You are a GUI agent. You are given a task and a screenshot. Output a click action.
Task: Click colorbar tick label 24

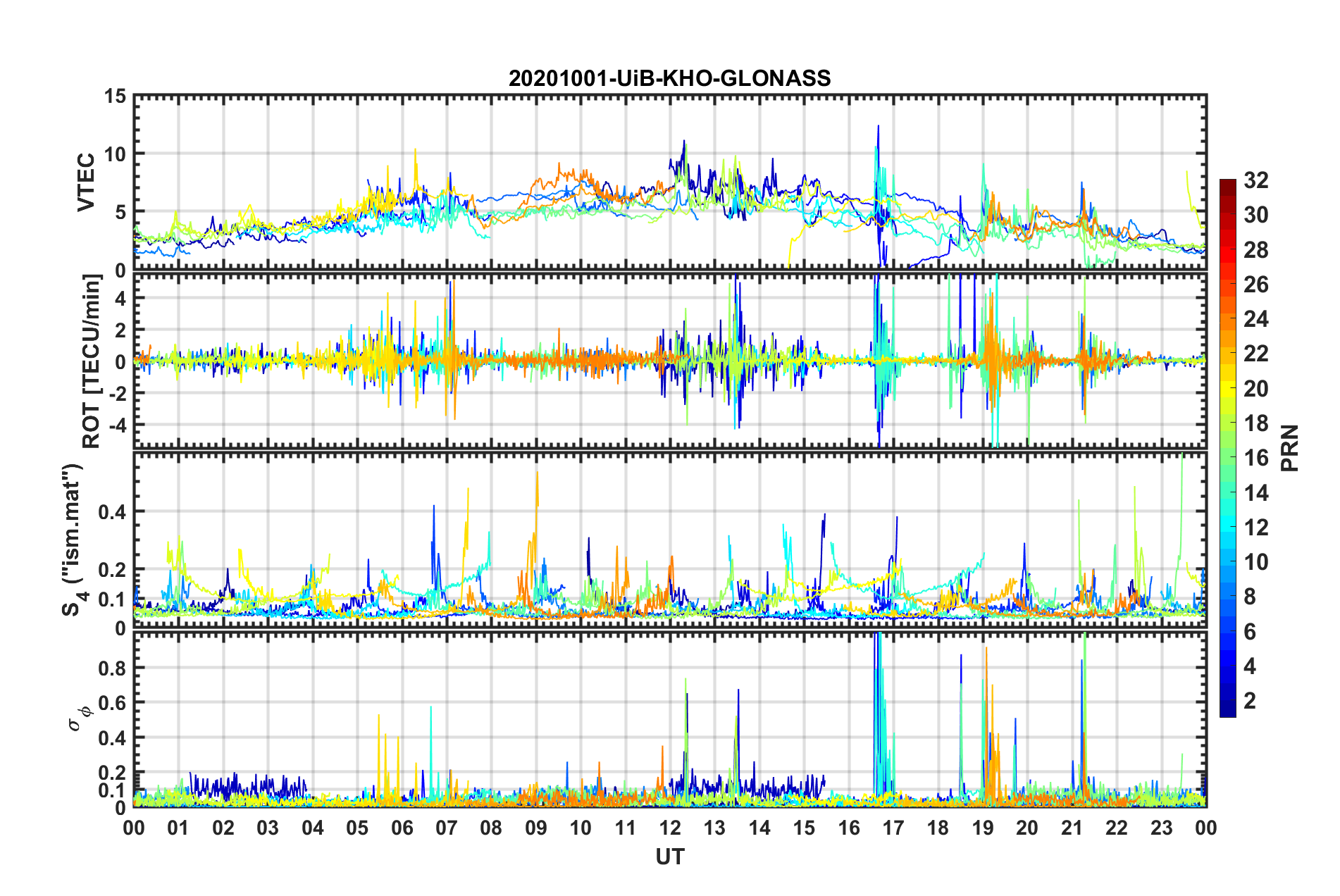pos(1255,319)
